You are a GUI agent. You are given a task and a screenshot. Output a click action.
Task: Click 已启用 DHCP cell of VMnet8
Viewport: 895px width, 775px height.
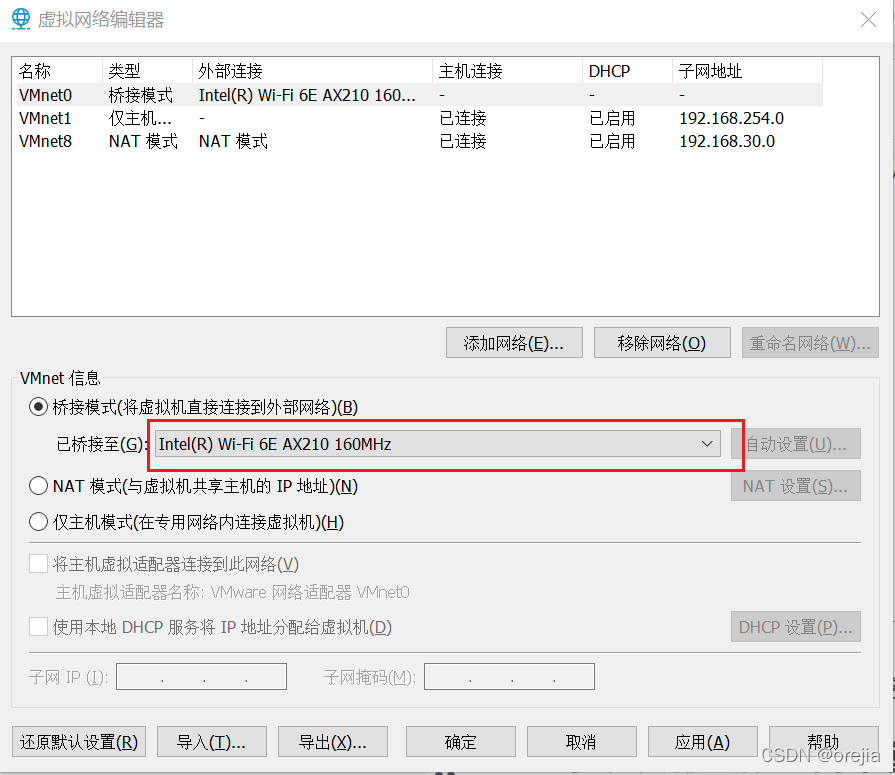(x=612, y=141)
